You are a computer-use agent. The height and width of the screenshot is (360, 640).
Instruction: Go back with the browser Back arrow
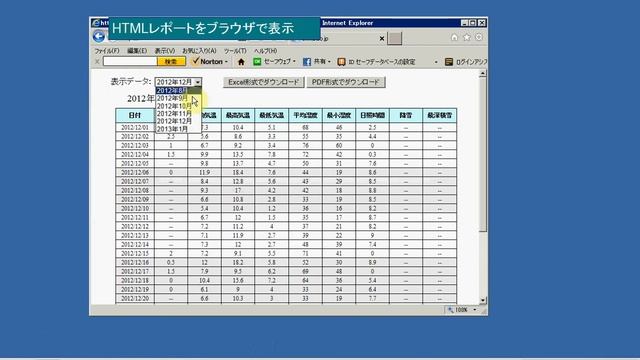[x=99, y=36]
